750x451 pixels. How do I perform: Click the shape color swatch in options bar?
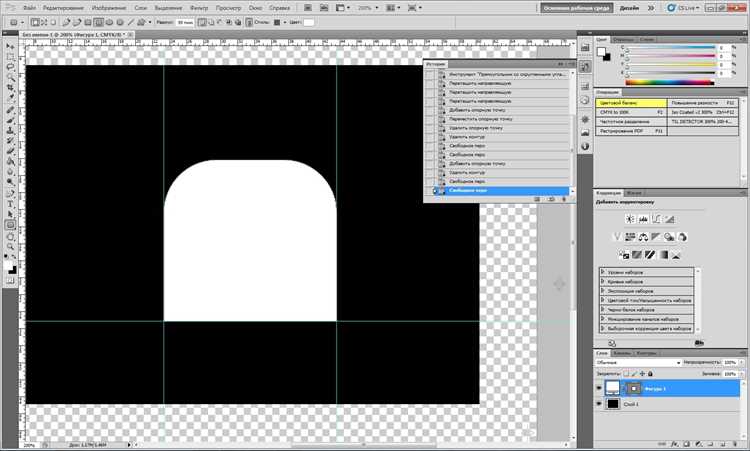[x=309, y=22]
